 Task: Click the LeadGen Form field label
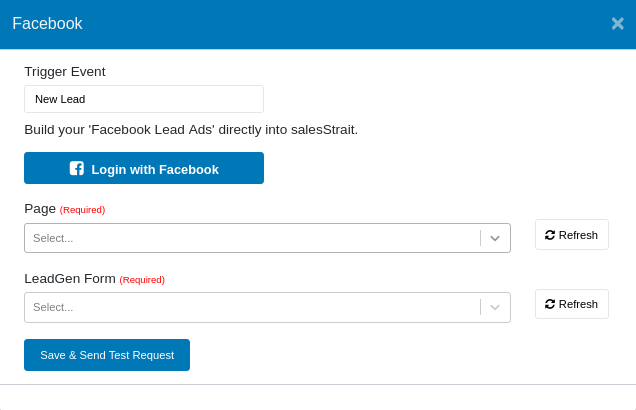[70, 278]
